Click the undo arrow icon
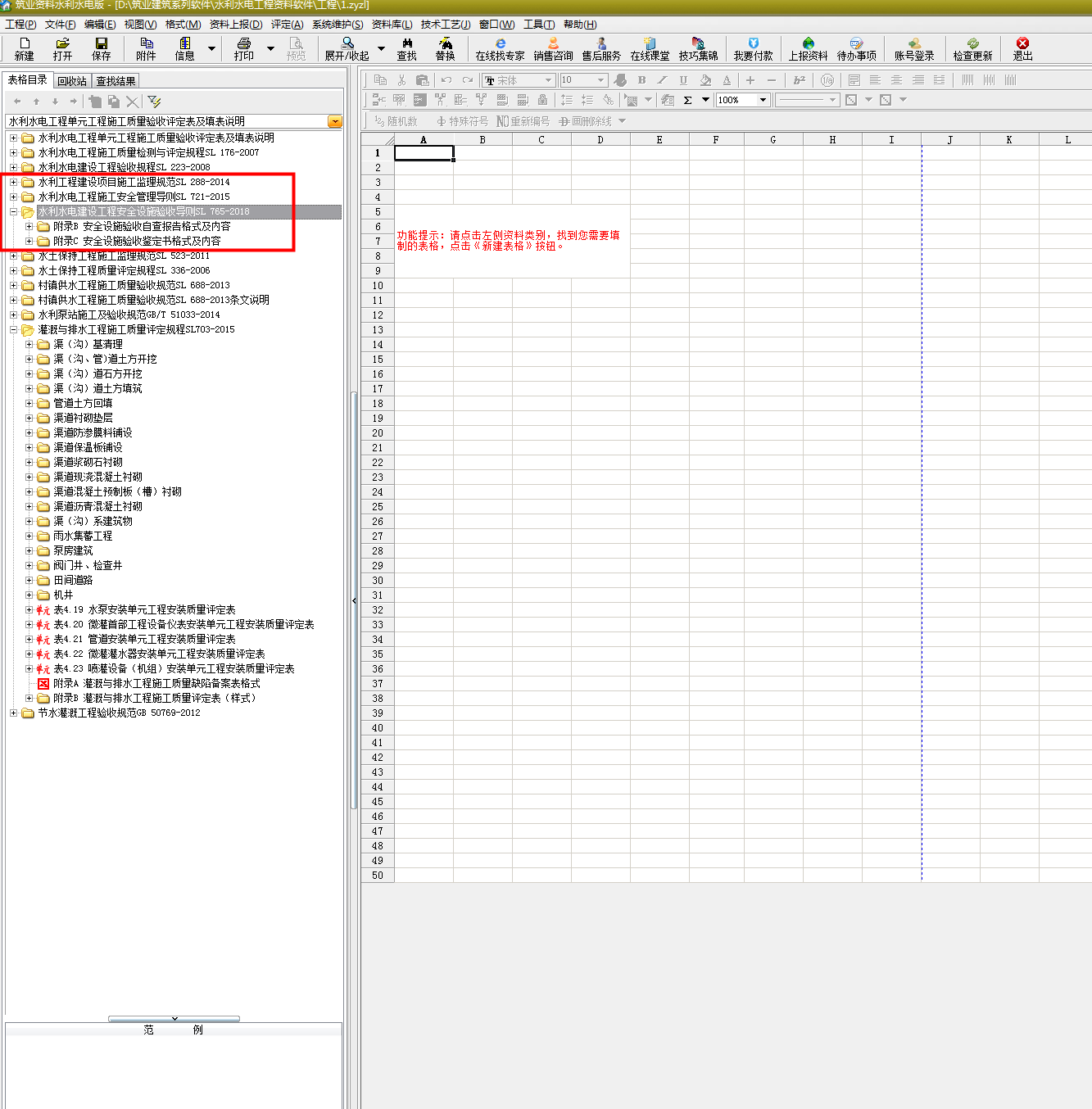 coord(446,80)
